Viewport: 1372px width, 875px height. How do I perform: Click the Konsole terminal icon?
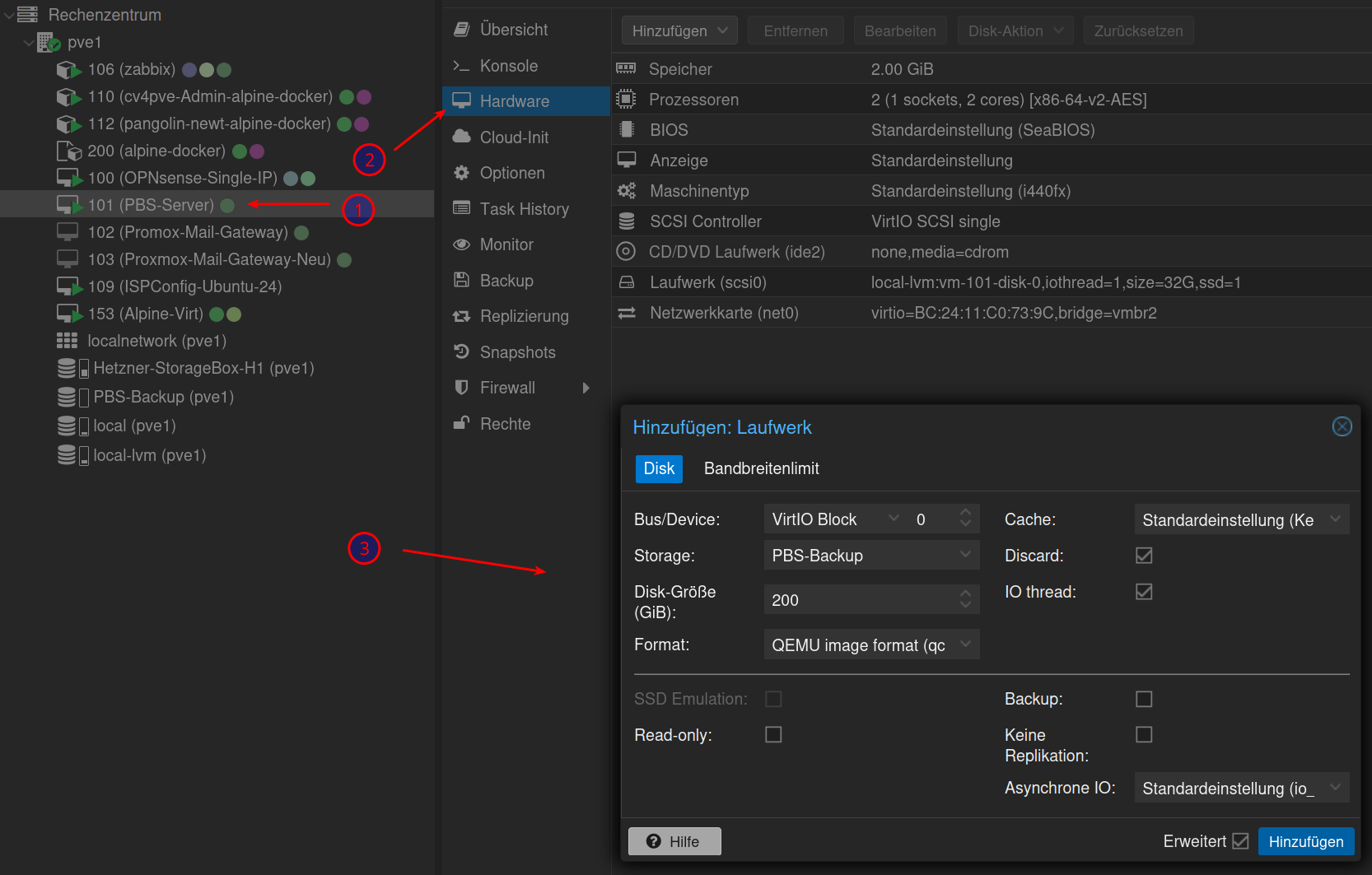[x=461, y=66]
